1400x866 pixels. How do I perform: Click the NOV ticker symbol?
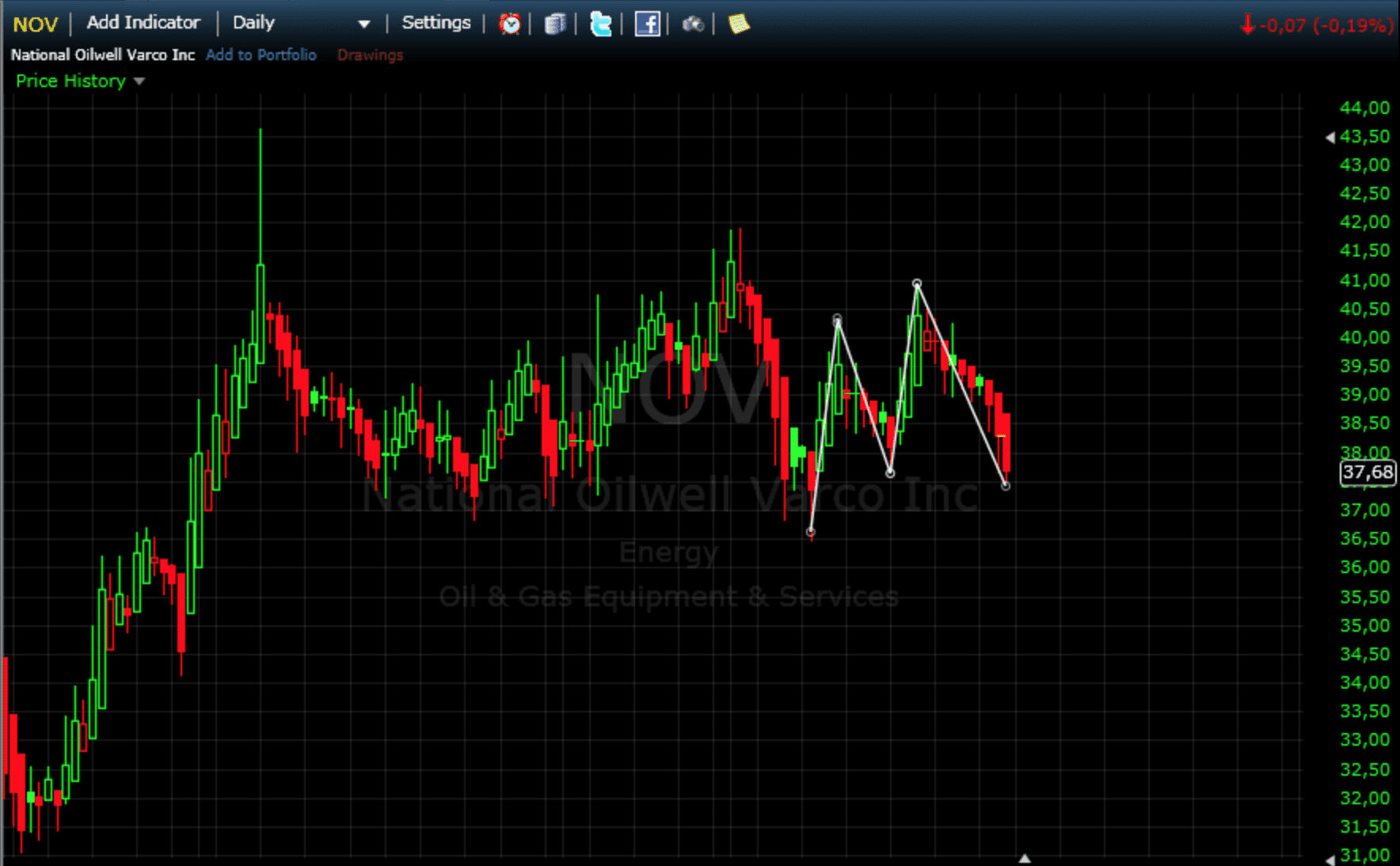tap(36, 24)
